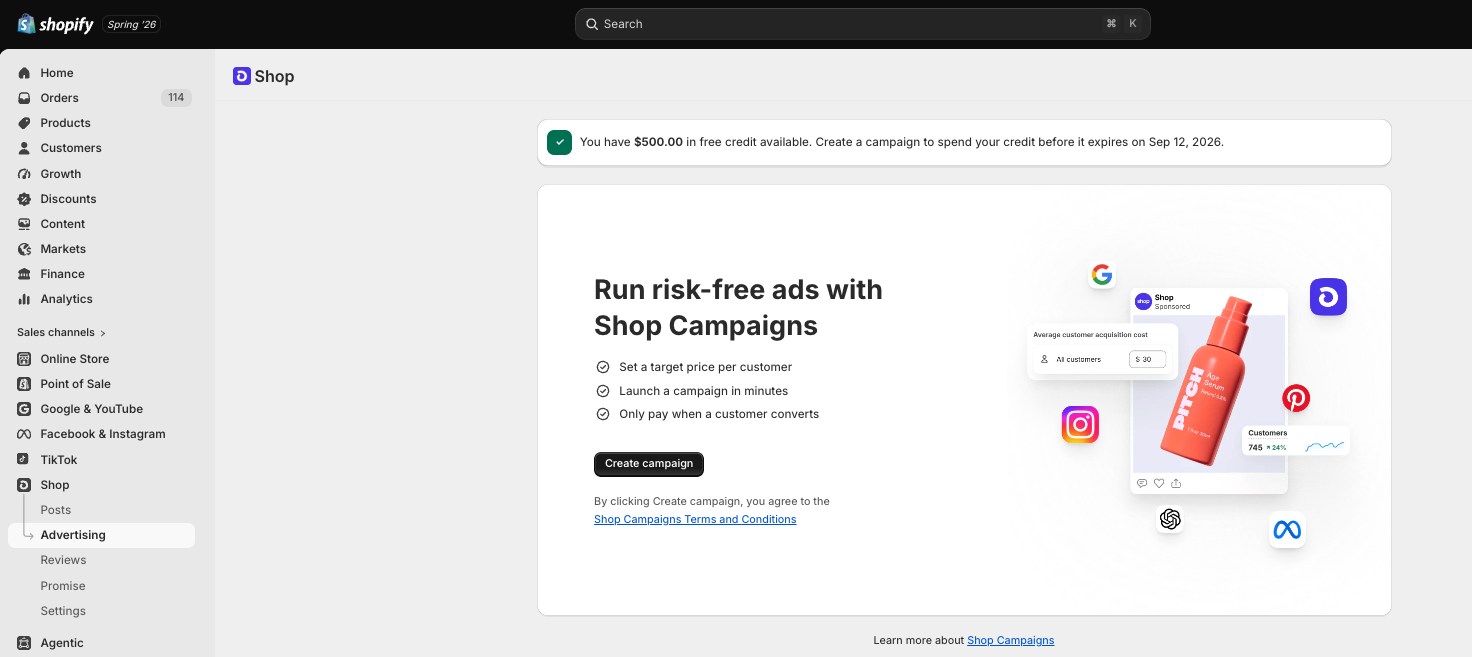Screen dimensions: 1472x657
Task: Click the blue Meta logo in the illustration
Action: pos(1287,530)
